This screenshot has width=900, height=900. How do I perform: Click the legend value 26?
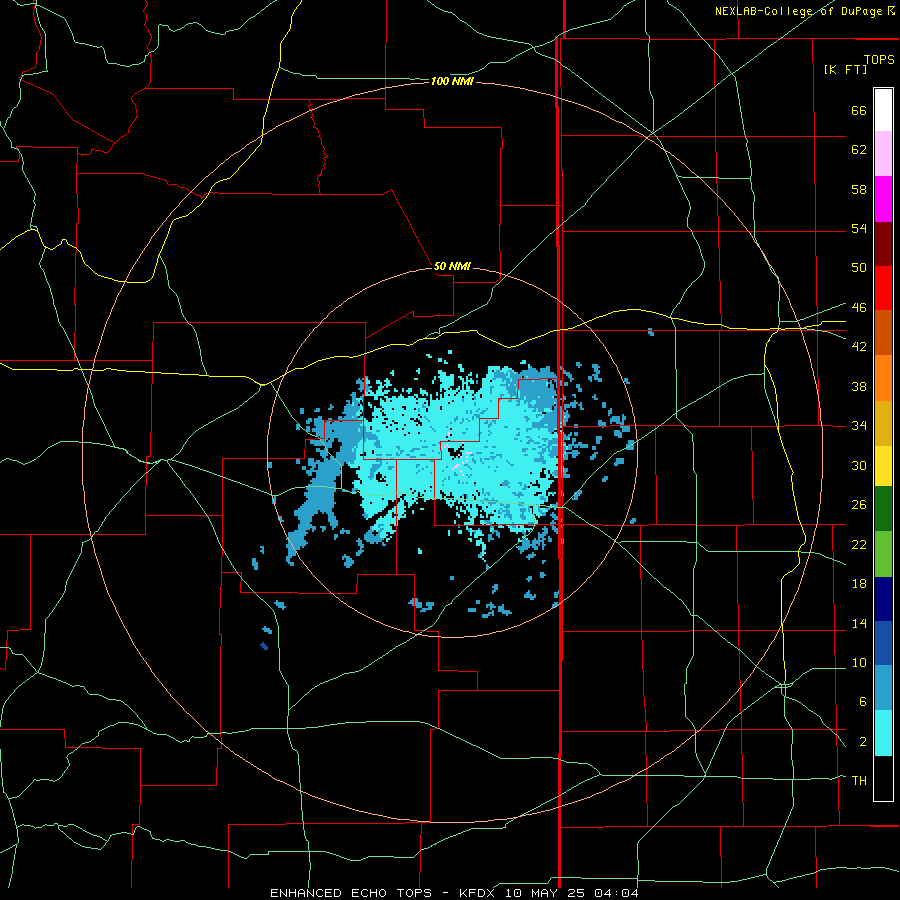point(859,505)
